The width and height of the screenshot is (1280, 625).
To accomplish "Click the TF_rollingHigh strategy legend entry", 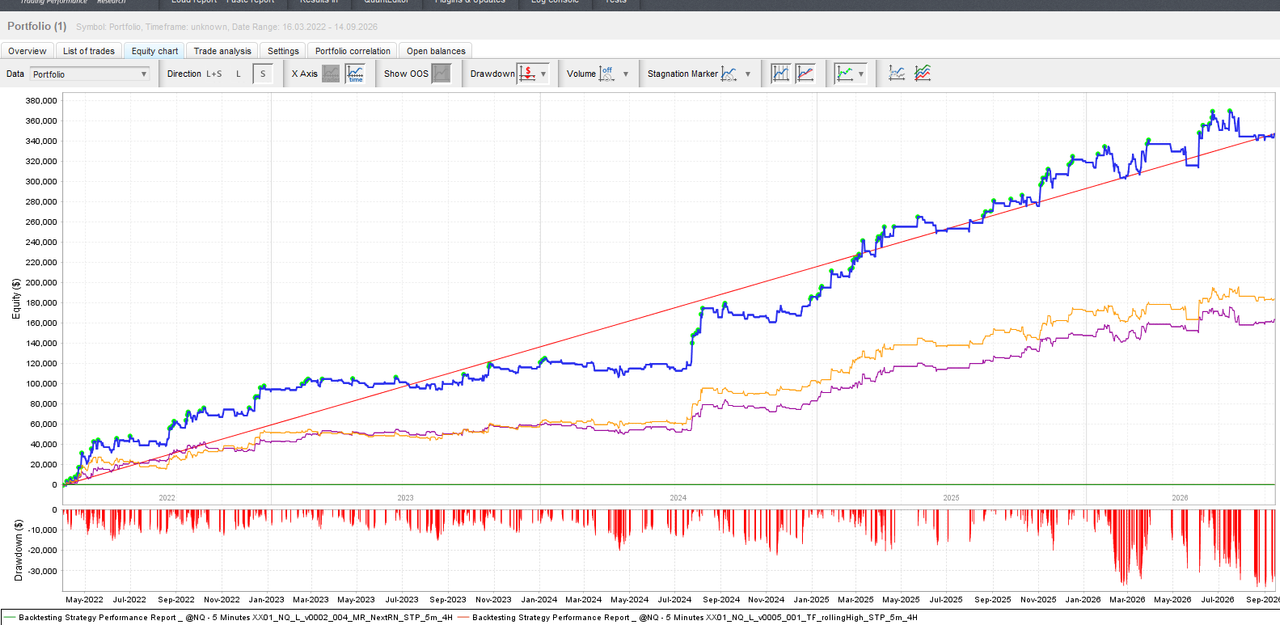I will [690, 617].
